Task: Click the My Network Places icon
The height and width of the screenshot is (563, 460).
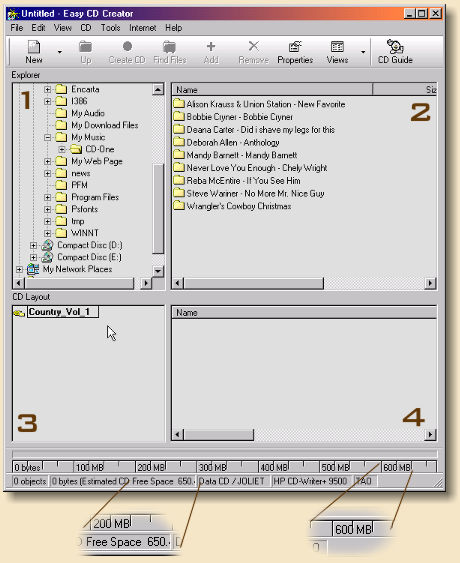Action: point(33,269)
